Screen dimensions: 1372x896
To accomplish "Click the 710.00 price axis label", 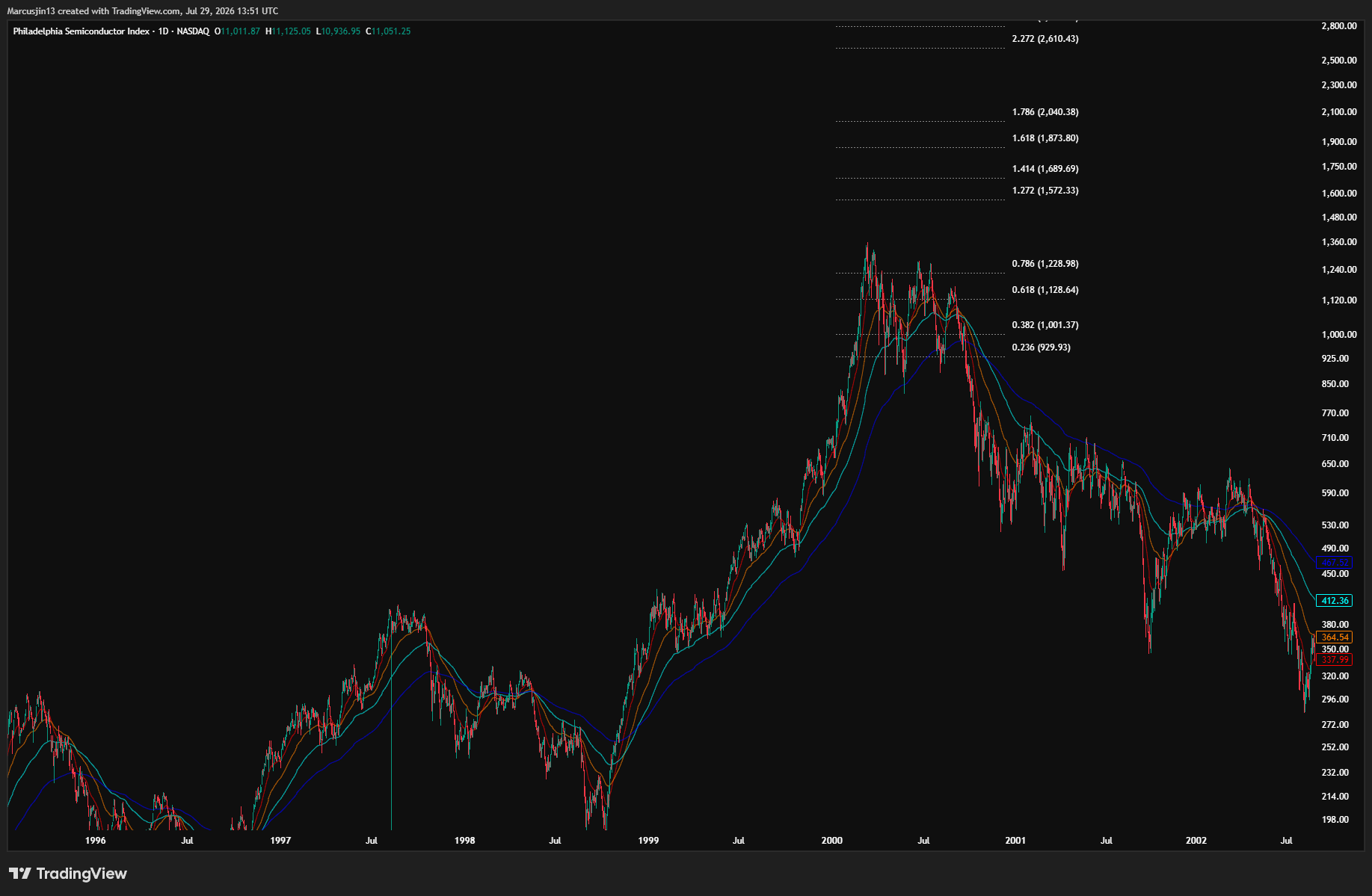I will pyautogui.click(x=1335, y=438).
